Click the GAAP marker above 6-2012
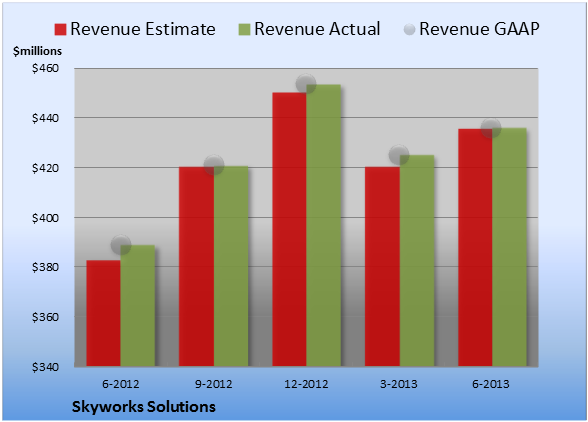 click(121, 245)
